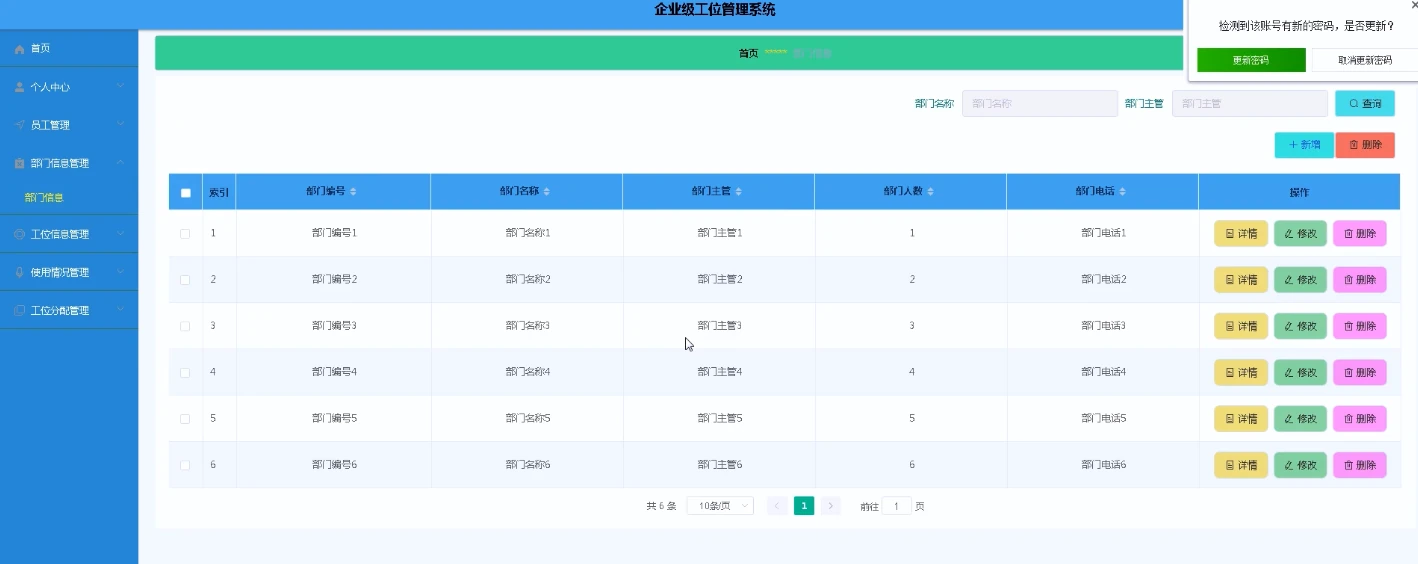The width and height of the screenshot is (1418, 564).
Task: Expand the 工位信息管理 menu chevron
Action: [x=120, y=233]
